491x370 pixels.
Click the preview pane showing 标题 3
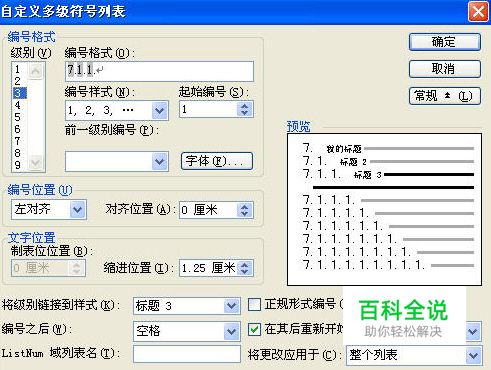click(384, 209)
